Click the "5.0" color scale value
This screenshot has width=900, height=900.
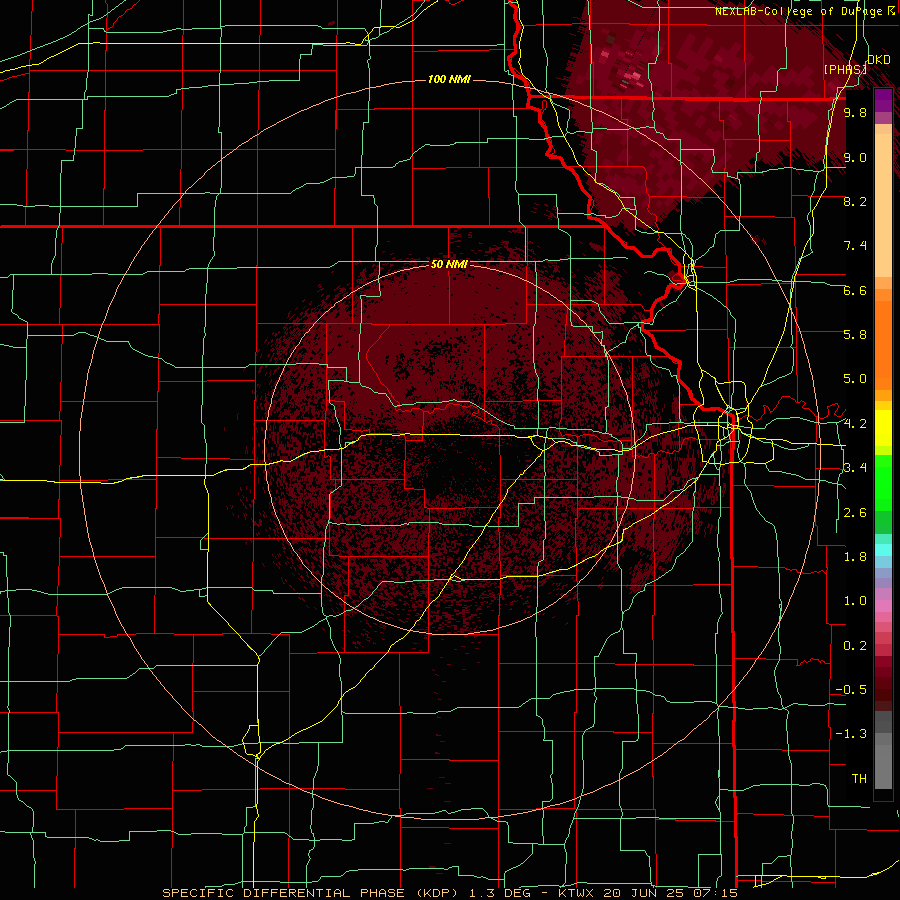pyautogui.click(x=855, y=379)
